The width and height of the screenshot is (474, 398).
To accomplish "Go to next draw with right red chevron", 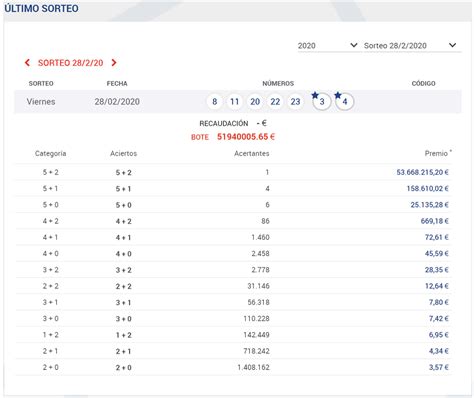I will coord(114,63).
